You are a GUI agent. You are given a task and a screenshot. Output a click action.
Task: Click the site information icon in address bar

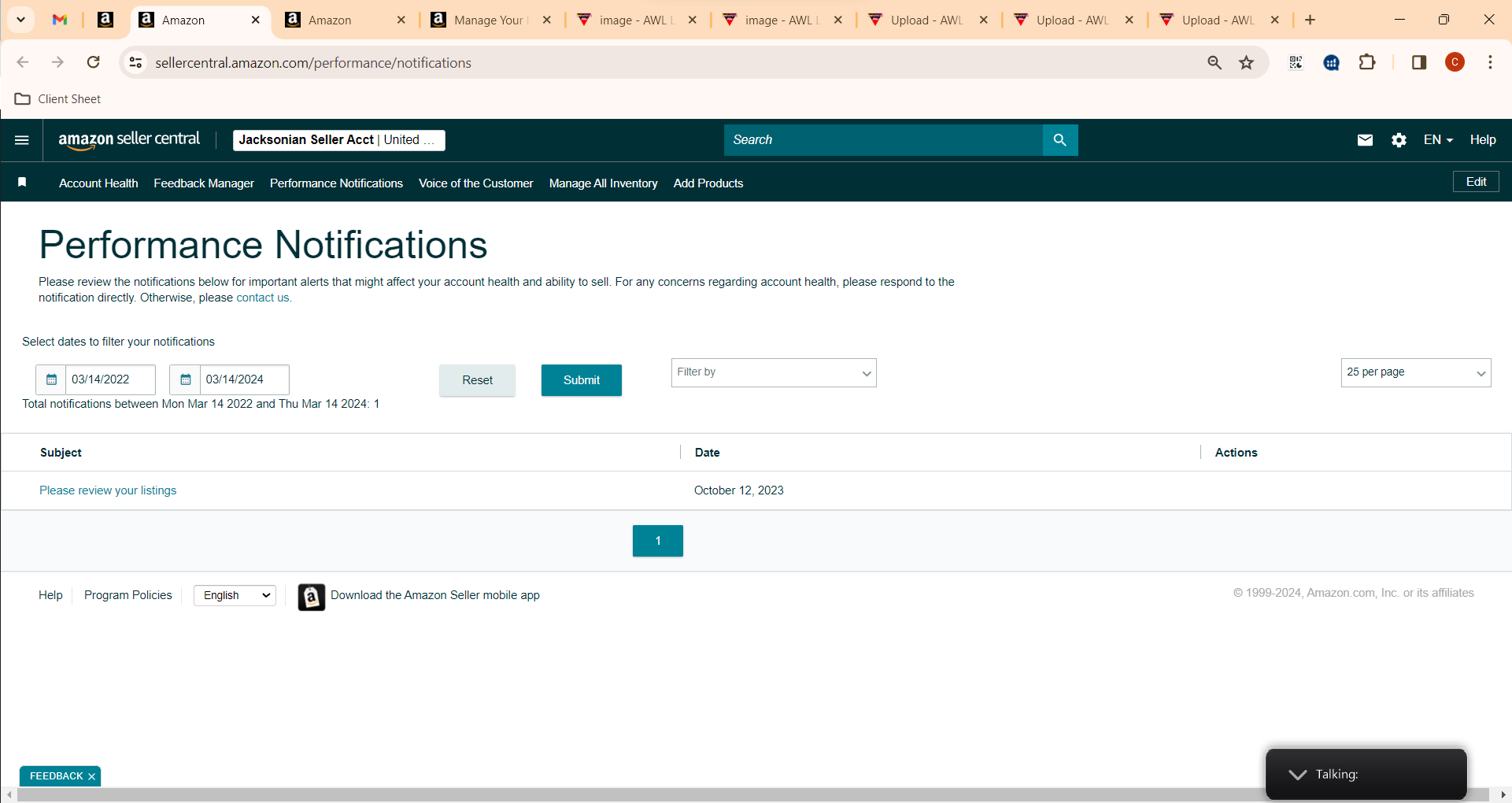coord(135,62)
